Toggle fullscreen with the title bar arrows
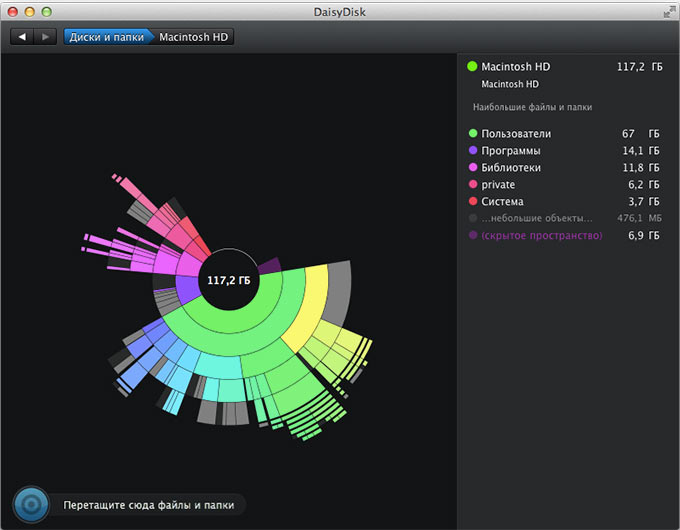 pyautogui.click(x=669, y=12)
